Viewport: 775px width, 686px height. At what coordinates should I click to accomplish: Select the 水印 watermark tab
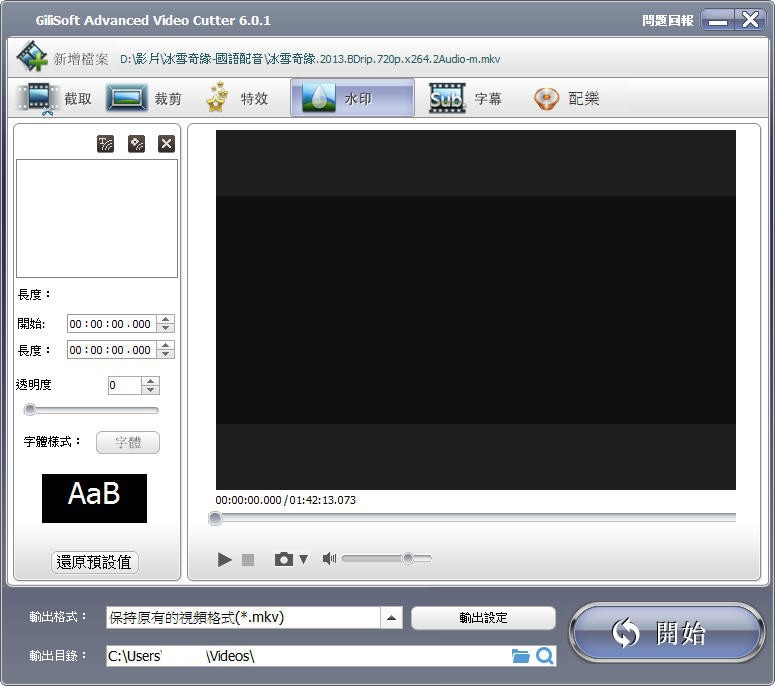click(352, 98)
